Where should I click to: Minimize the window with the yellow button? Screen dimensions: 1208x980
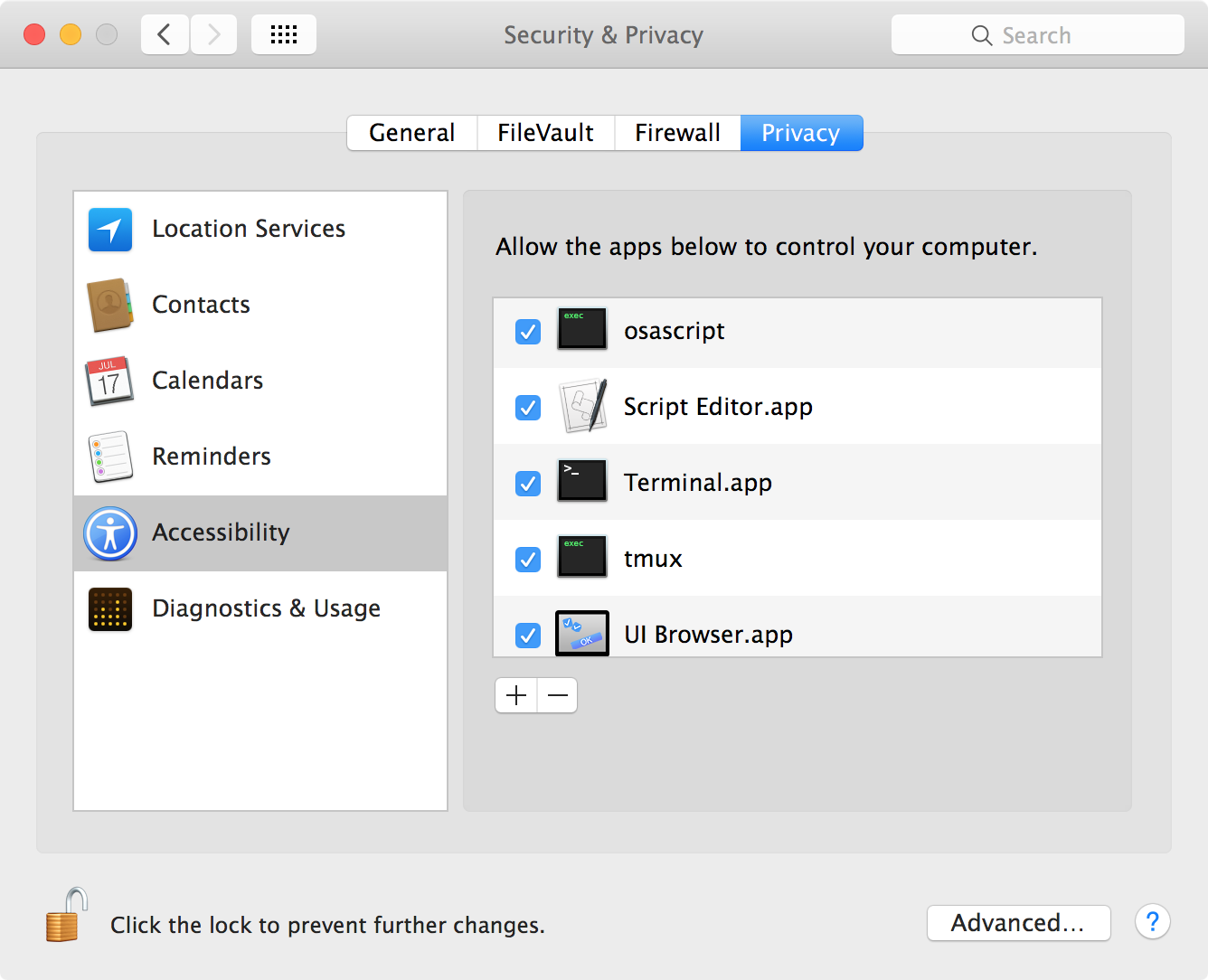71,34
